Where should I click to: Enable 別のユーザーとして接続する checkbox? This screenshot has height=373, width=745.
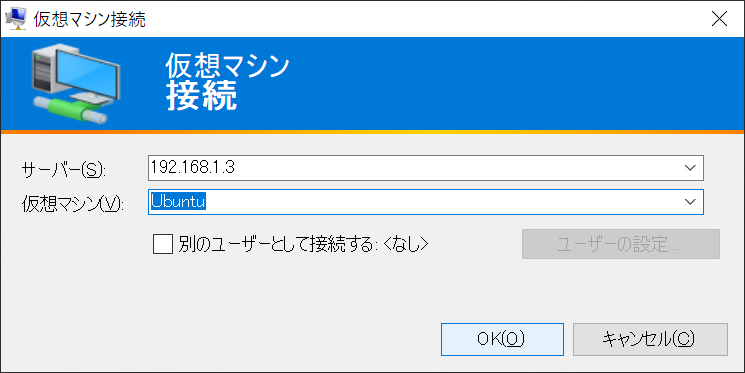coord(162,244)
